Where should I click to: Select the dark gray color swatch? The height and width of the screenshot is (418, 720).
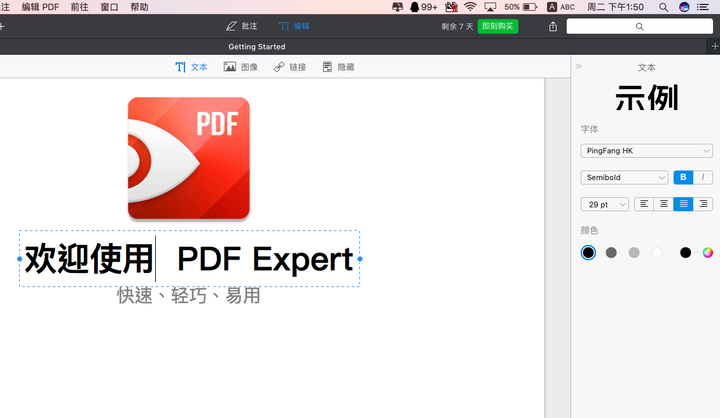[x=611, y=253]
